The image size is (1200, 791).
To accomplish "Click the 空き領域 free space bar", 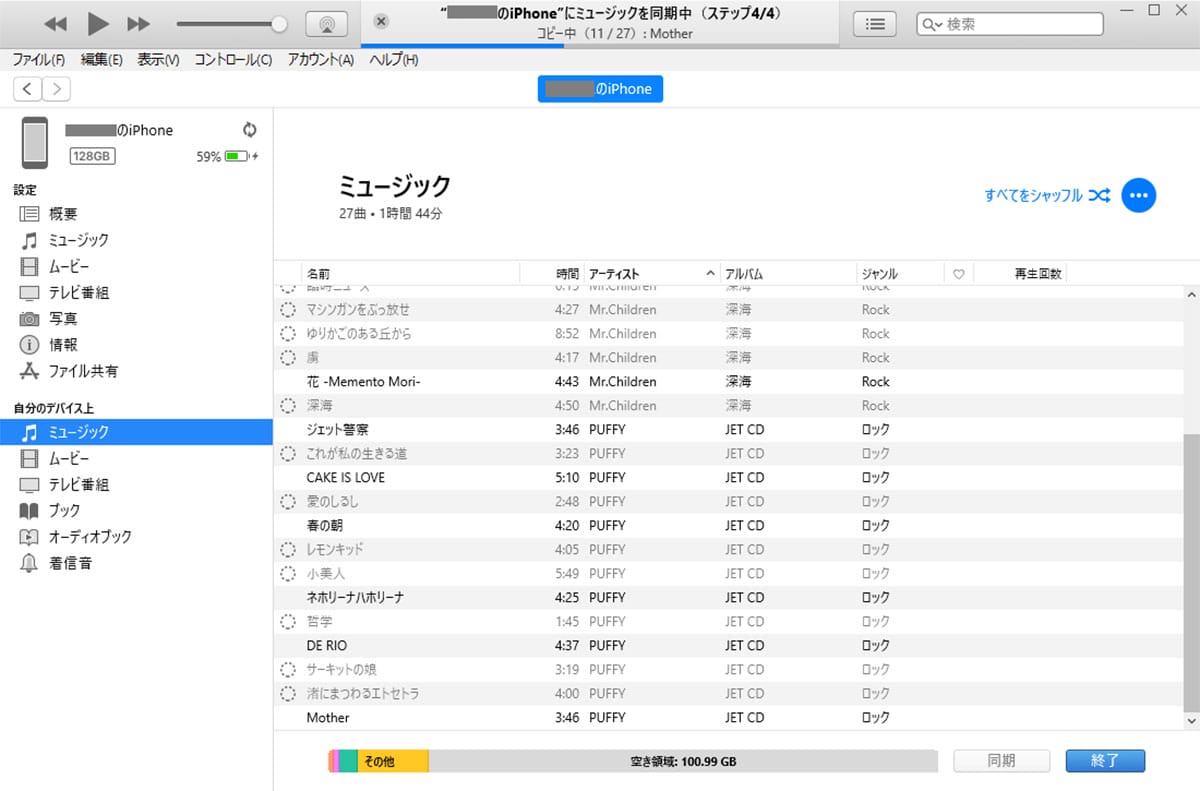I will click(683, 761).
